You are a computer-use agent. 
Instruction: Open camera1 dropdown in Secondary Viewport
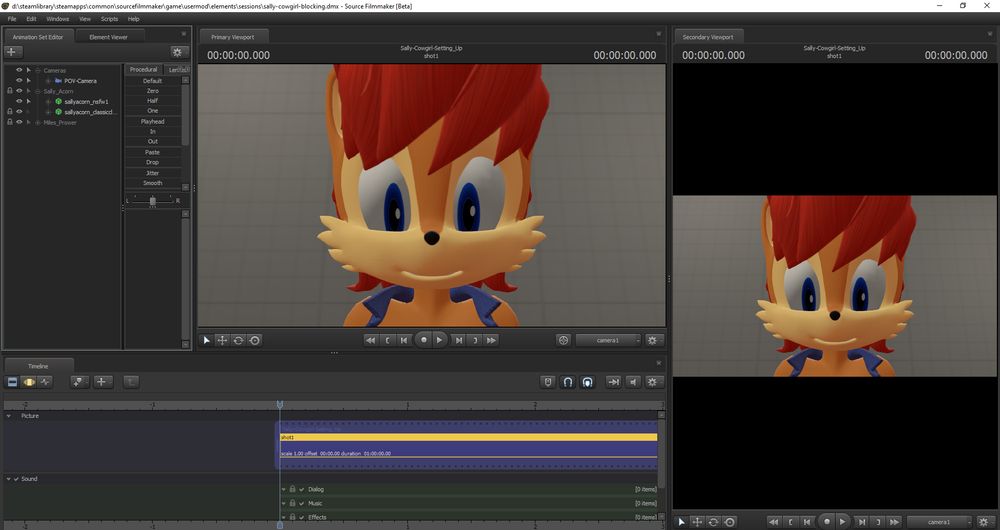click(939, 522)
